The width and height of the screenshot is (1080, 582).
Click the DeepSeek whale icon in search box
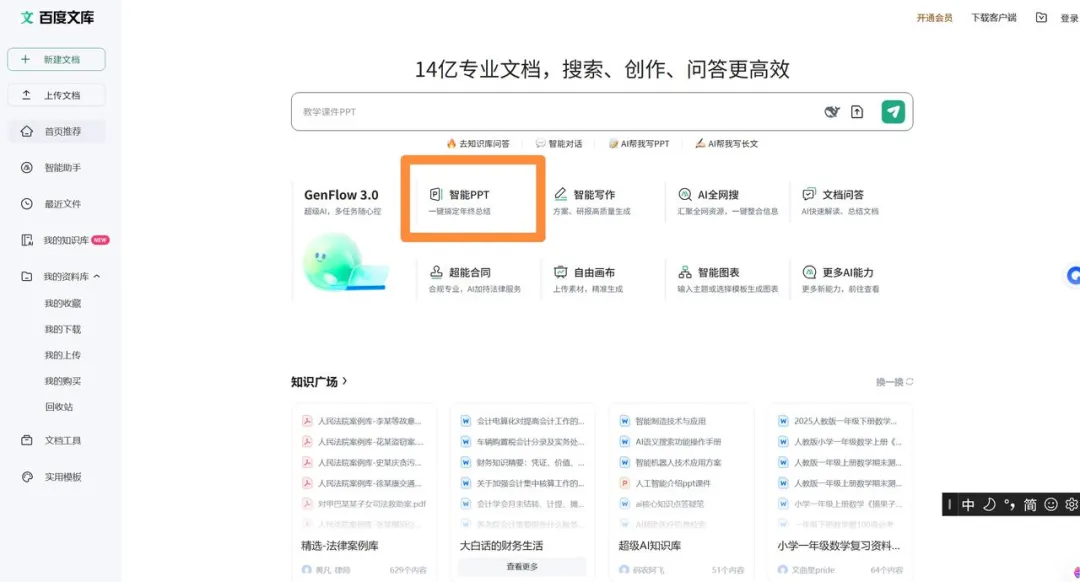click(x=832, y=112)
